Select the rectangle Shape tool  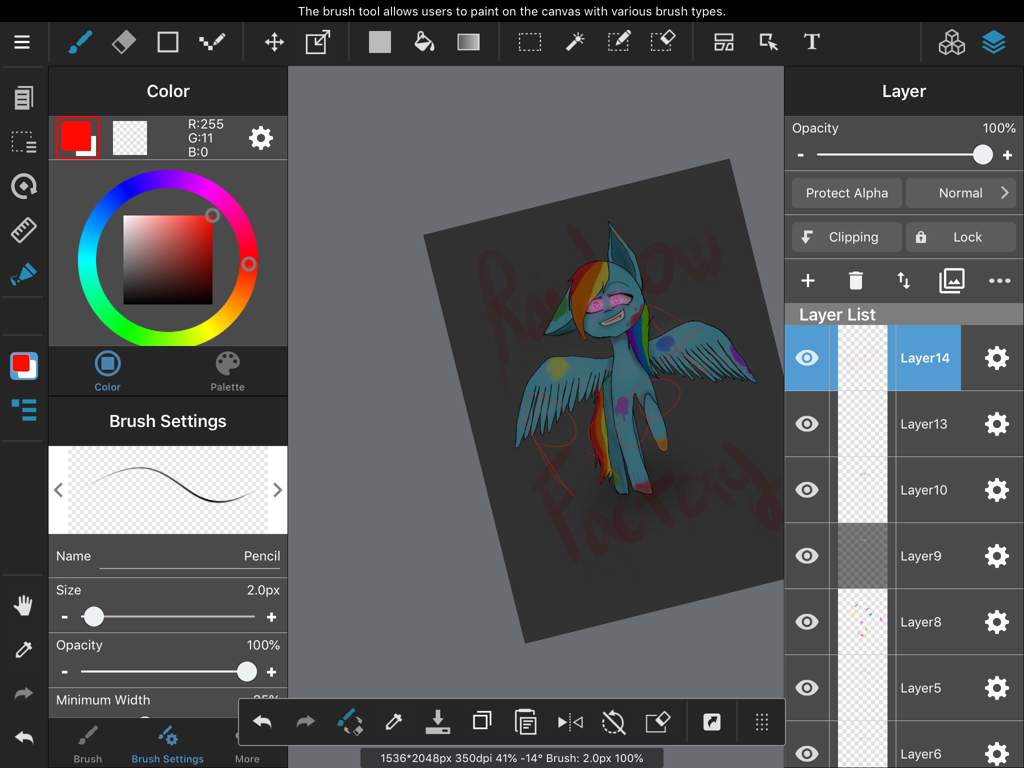point(168,42)
